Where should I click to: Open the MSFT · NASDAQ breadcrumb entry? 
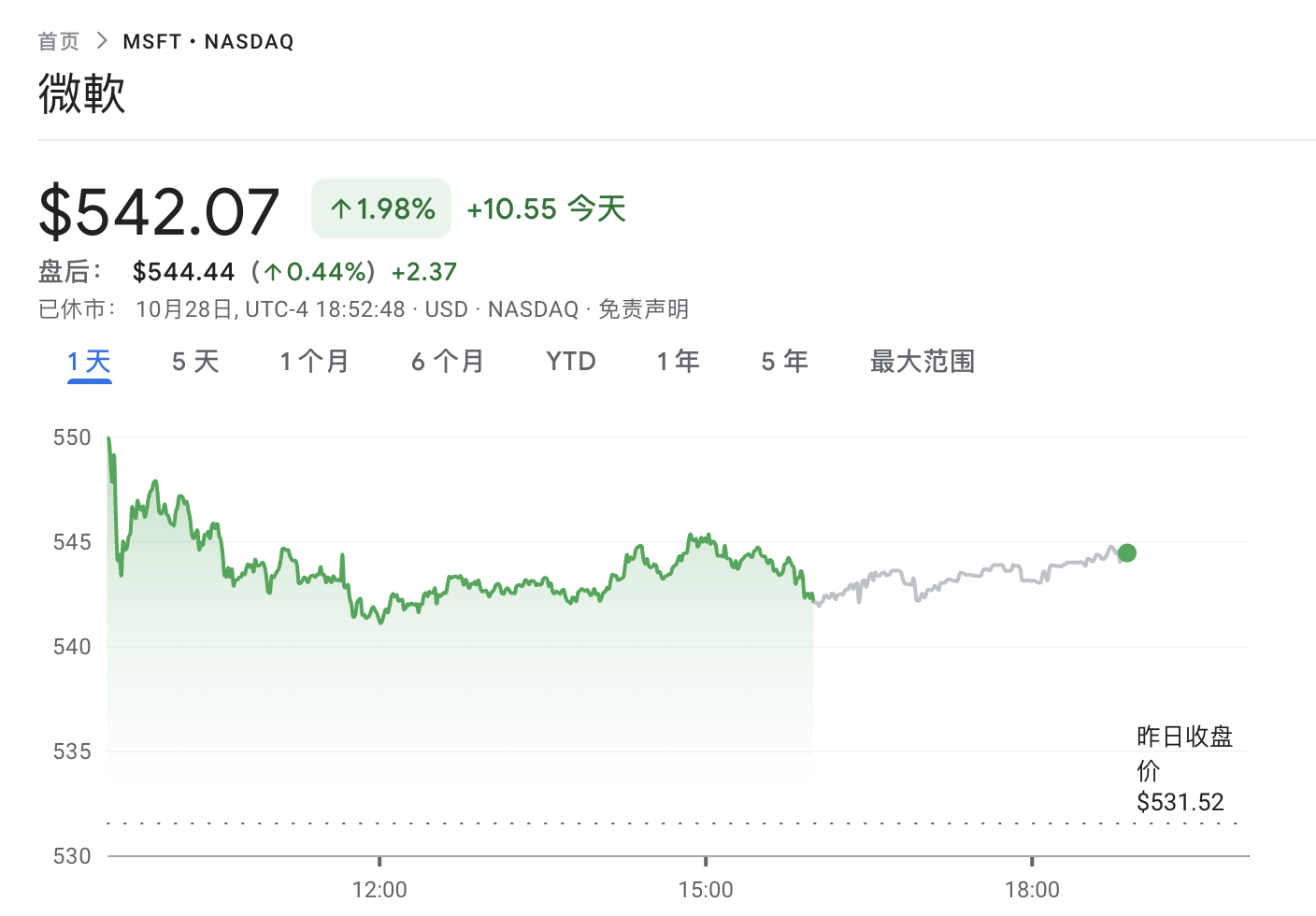(207, 40)
